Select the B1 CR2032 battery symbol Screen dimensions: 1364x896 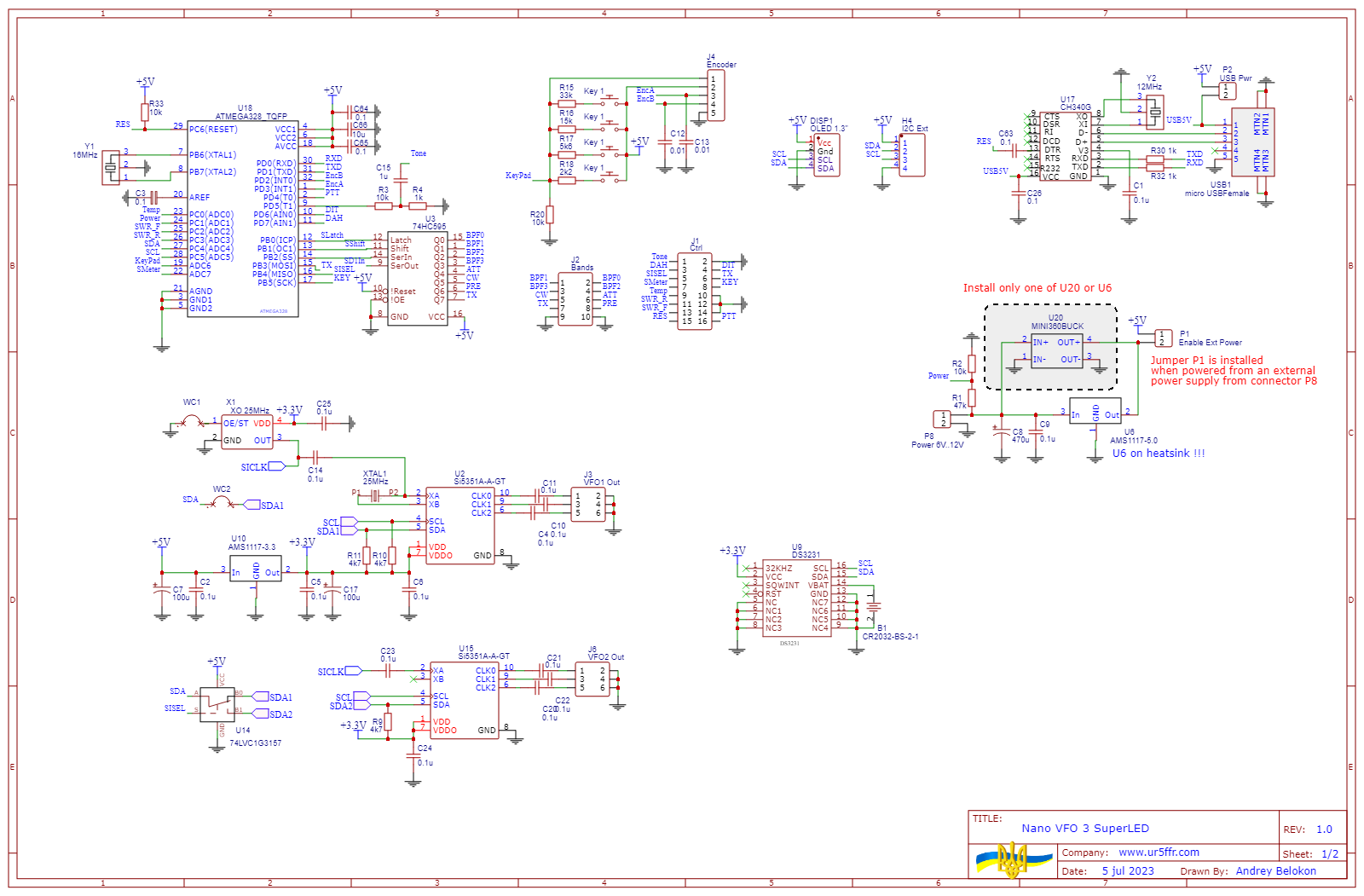tap(873, 608)
